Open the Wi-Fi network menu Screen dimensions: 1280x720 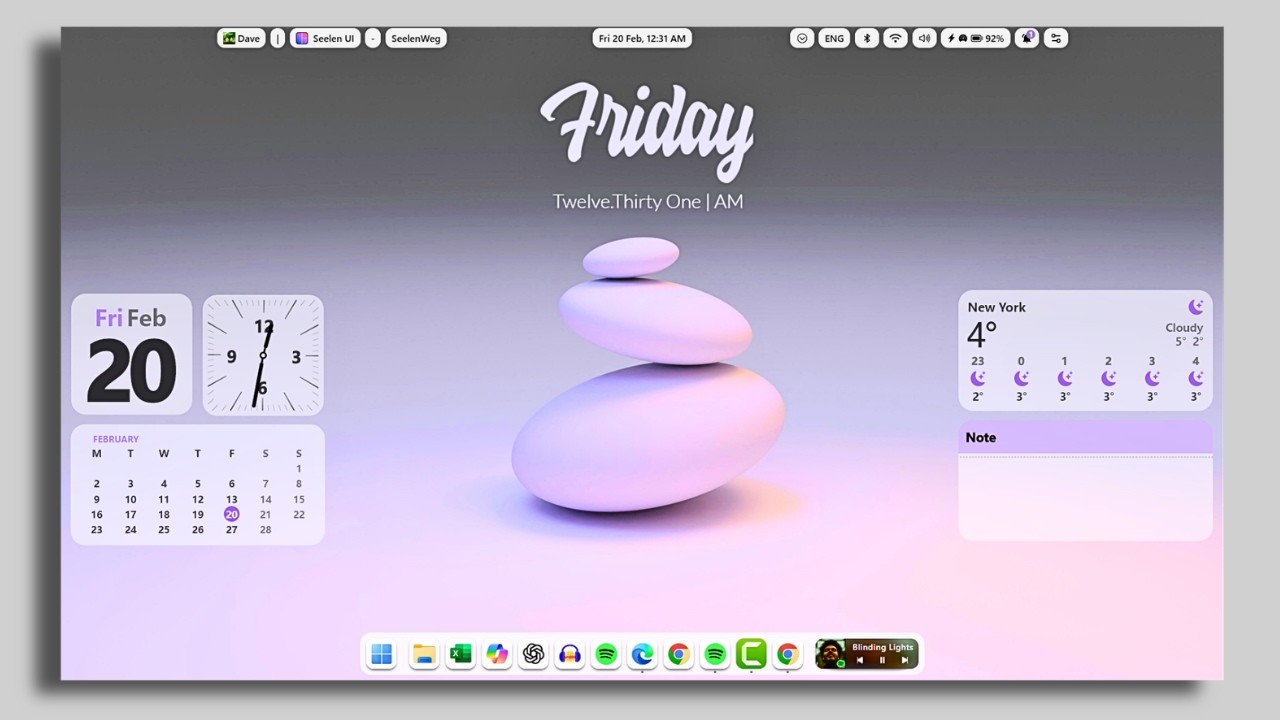pos(896,39)
